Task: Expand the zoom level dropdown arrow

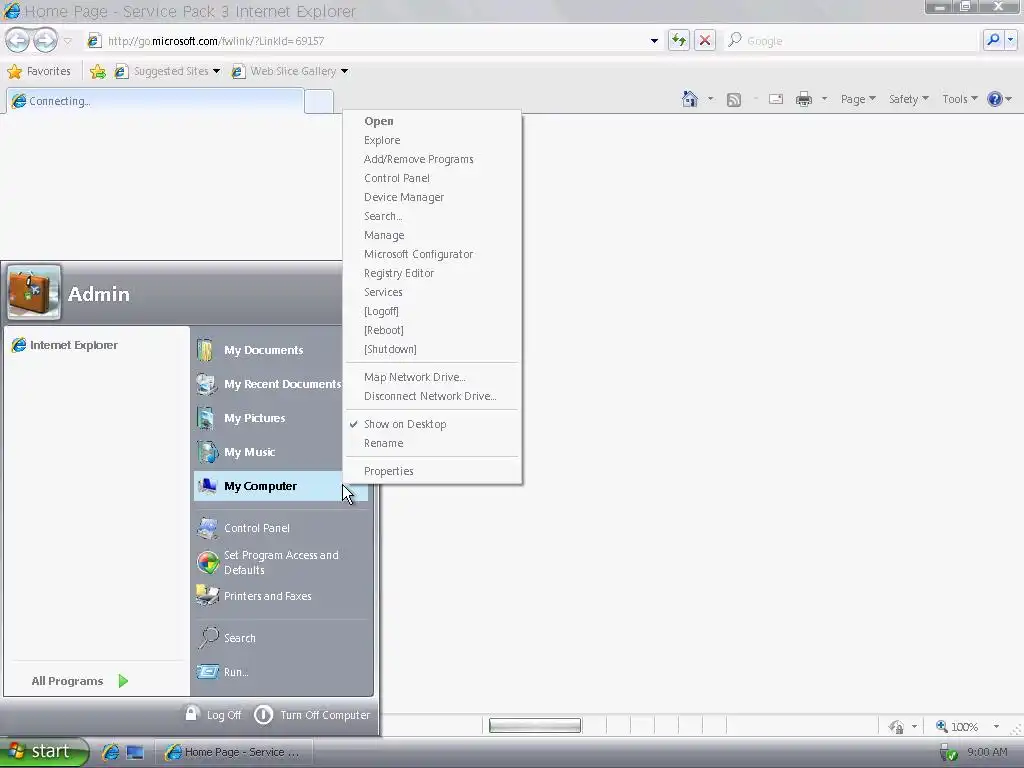Action: coord(996,726)
